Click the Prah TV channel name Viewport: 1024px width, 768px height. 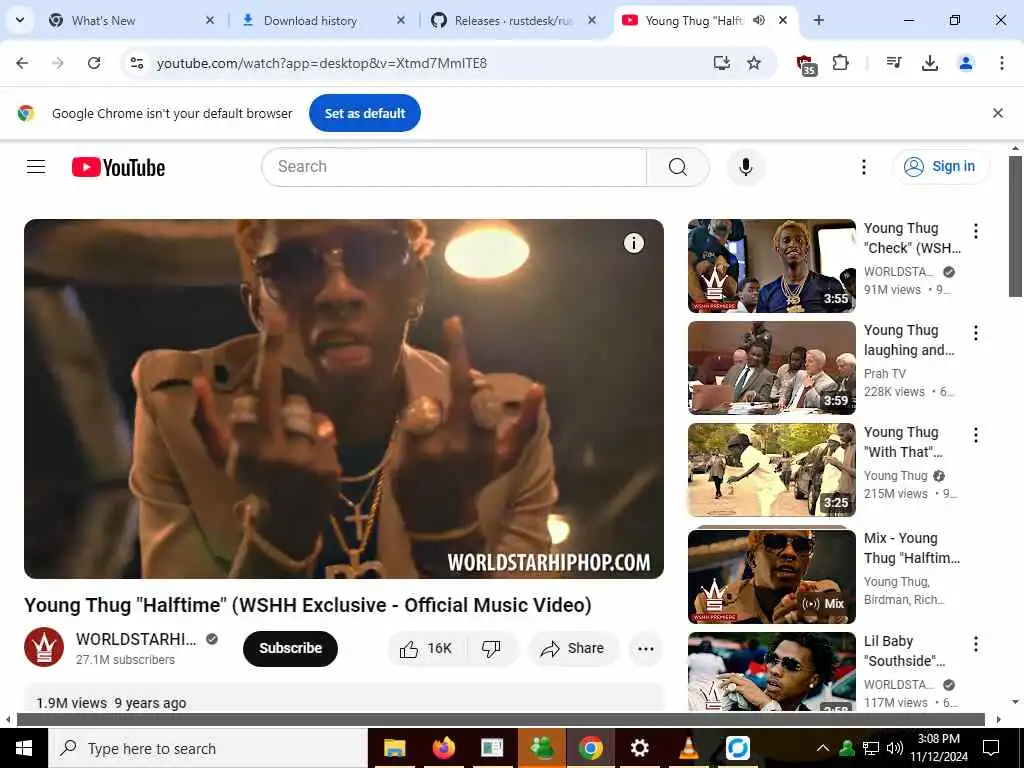(x=884, y=374)
